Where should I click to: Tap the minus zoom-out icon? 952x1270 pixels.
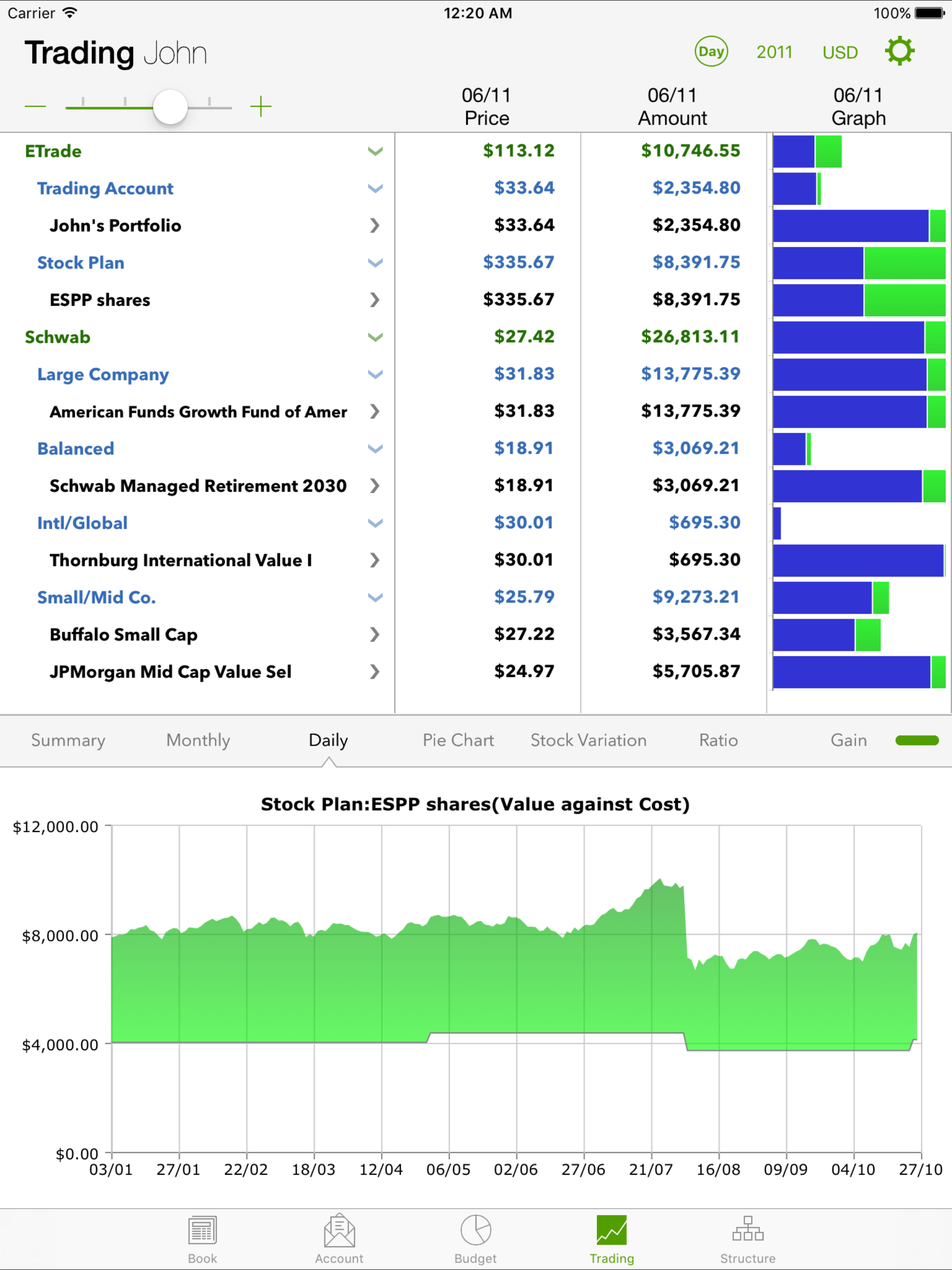pos(35,106)
